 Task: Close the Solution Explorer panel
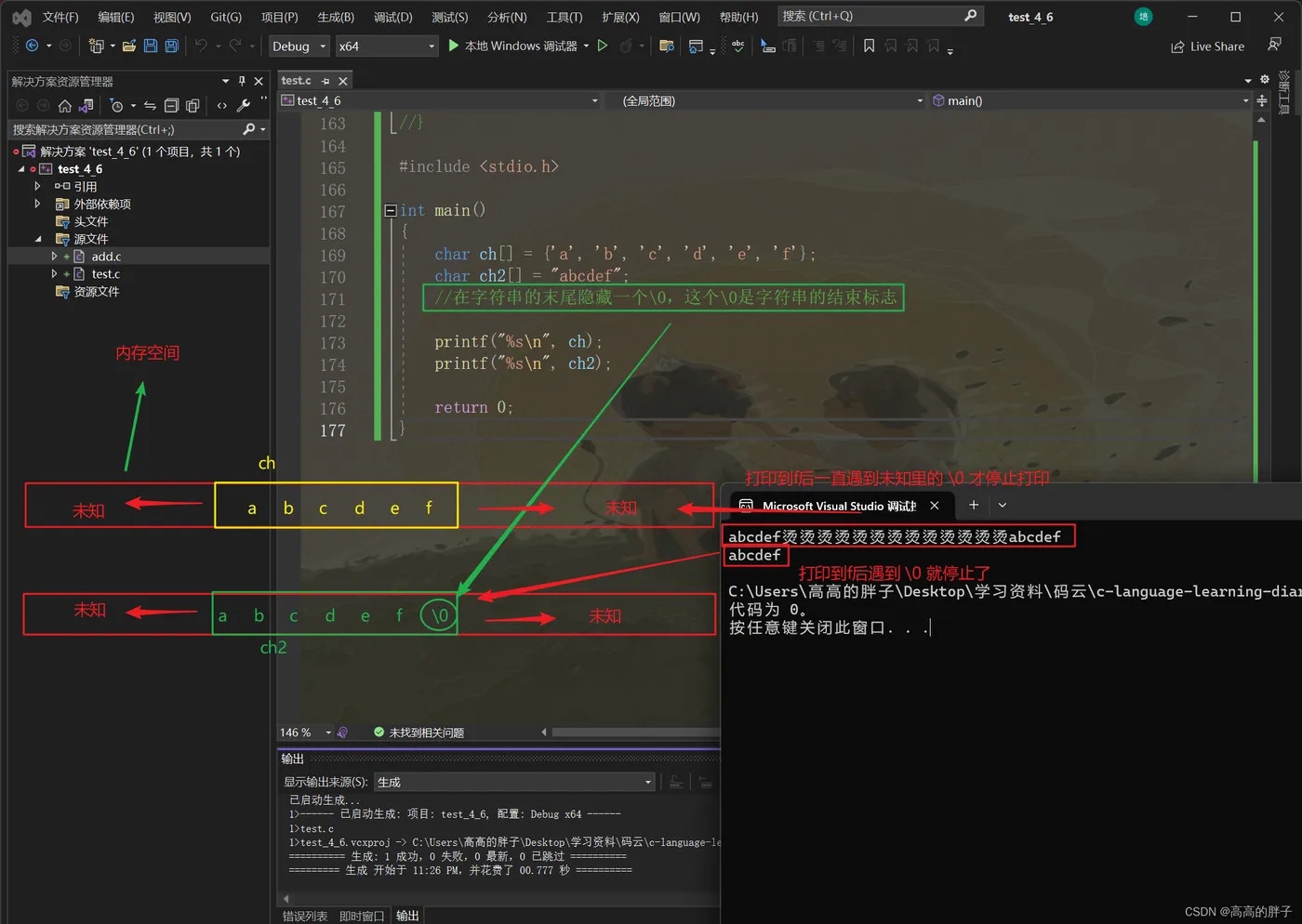pos(259,81)
